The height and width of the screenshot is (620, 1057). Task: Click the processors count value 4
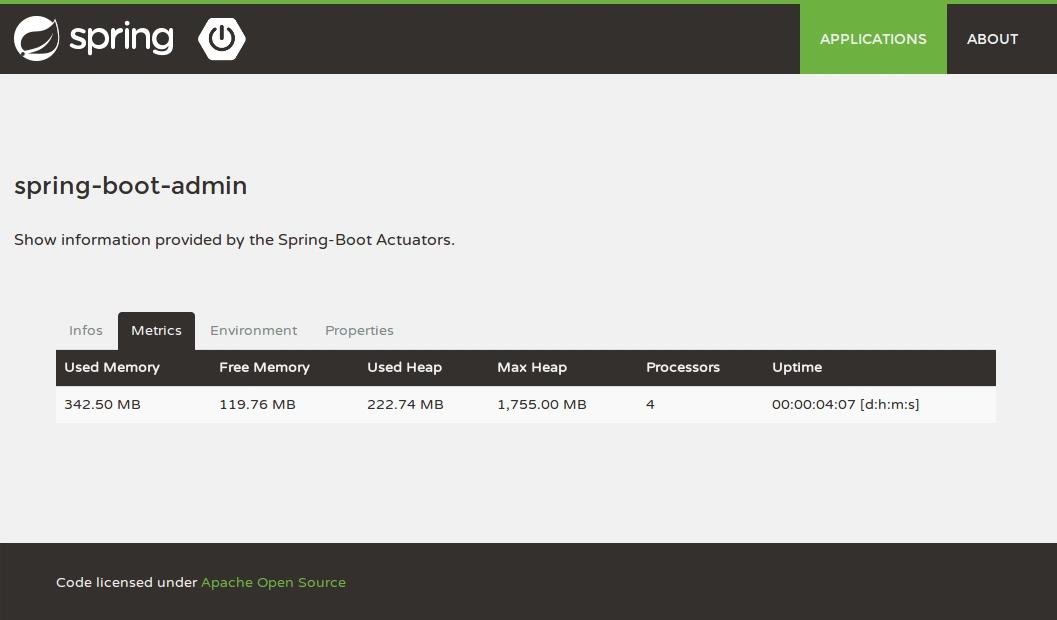click(650, 405)
